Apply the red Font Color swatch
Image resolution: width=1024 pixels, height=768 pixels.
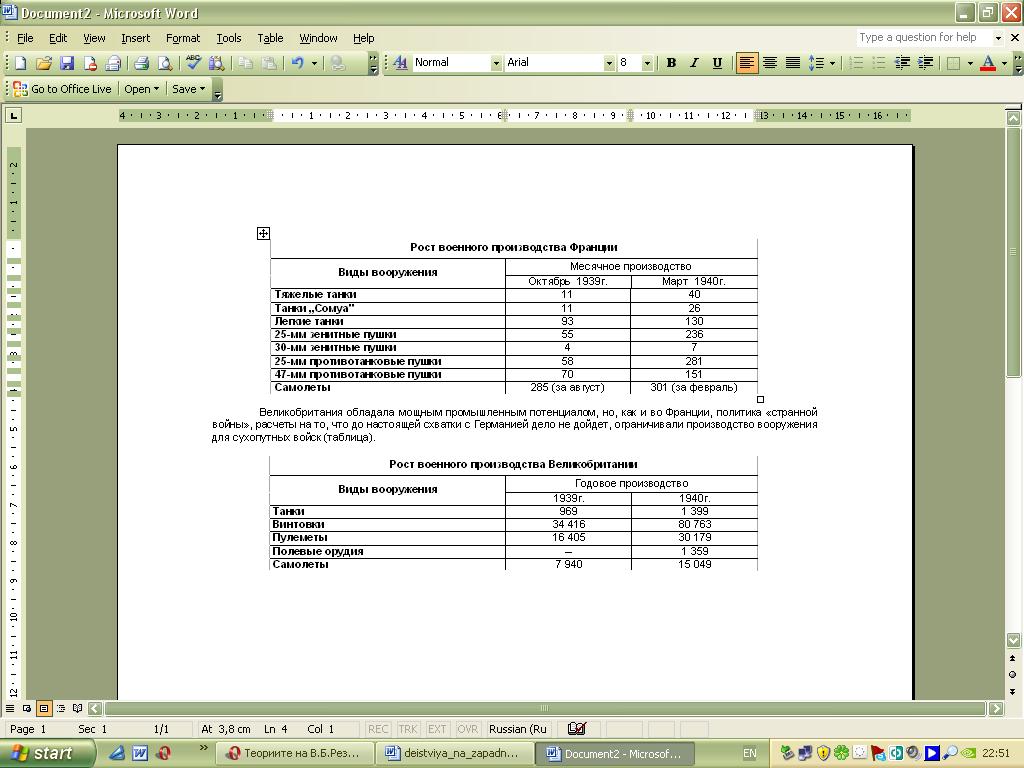click(988, 63)
